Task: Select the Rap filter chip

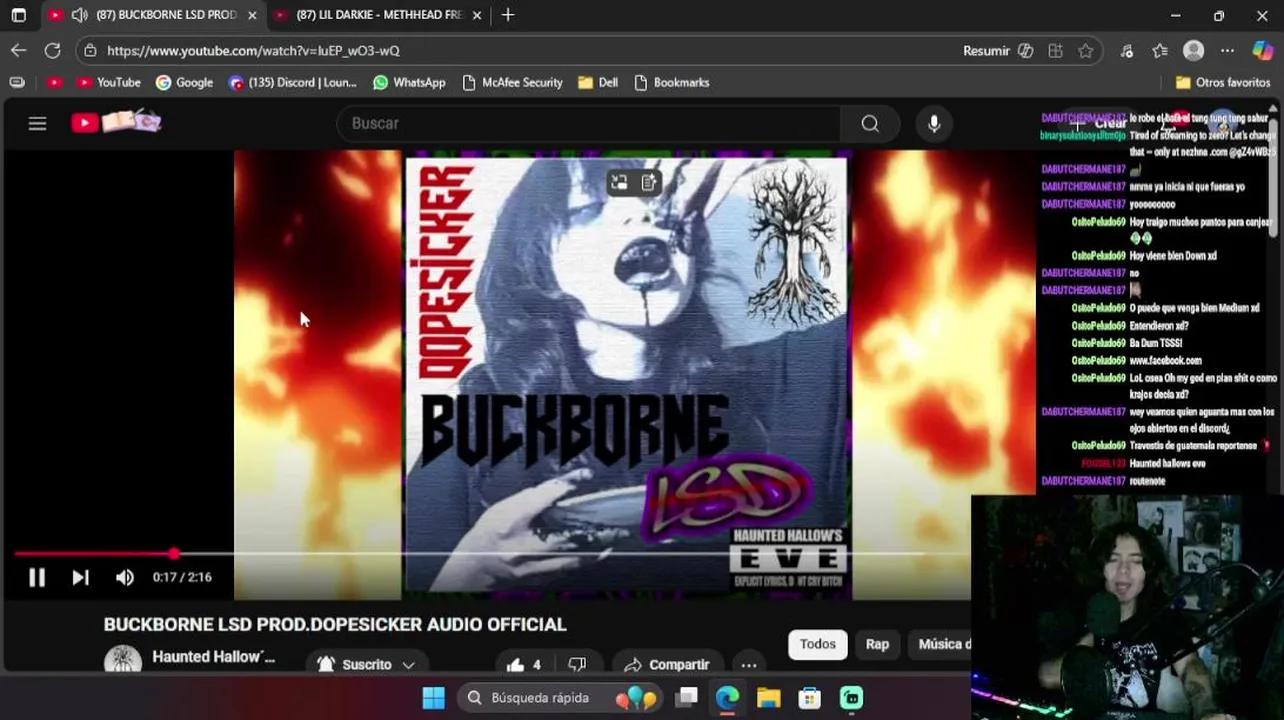Action: click(x=877, y=644)
